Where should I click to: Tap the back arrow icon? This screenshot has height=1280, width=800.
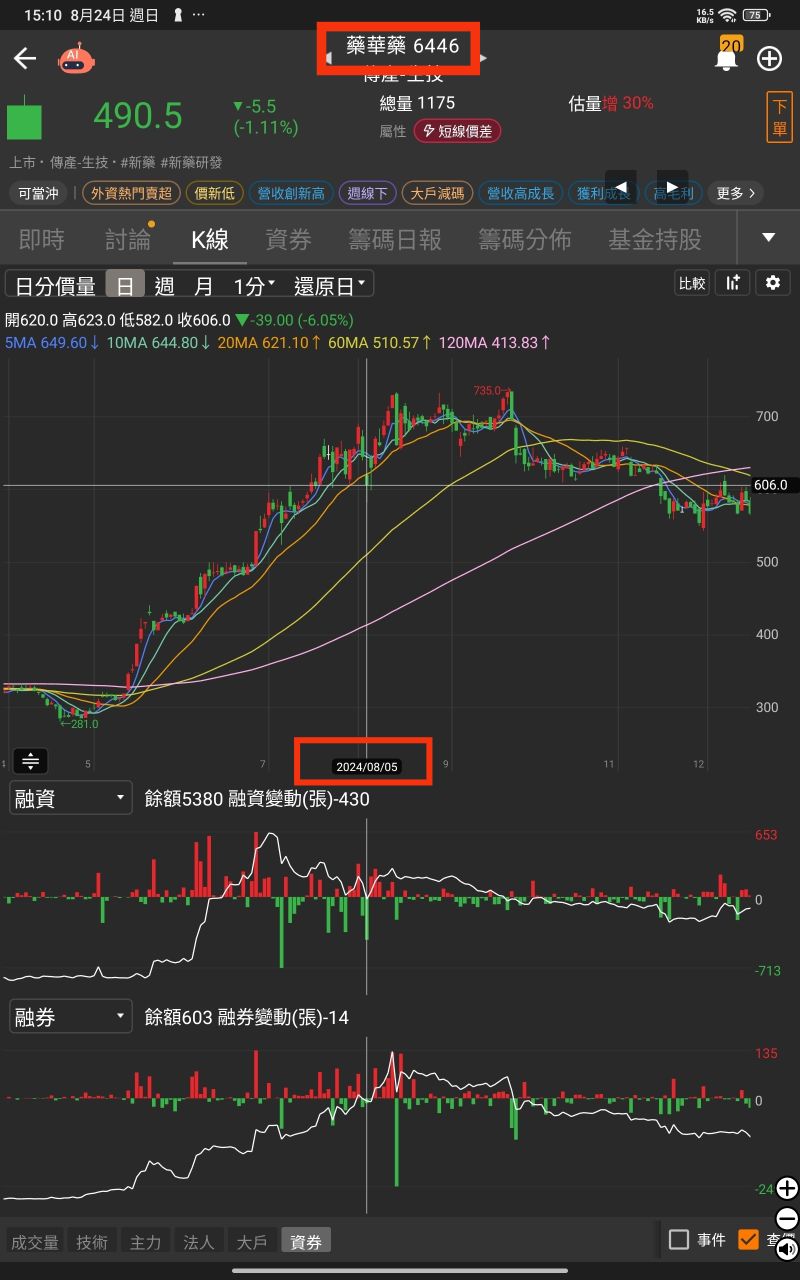tap(24, 58)
